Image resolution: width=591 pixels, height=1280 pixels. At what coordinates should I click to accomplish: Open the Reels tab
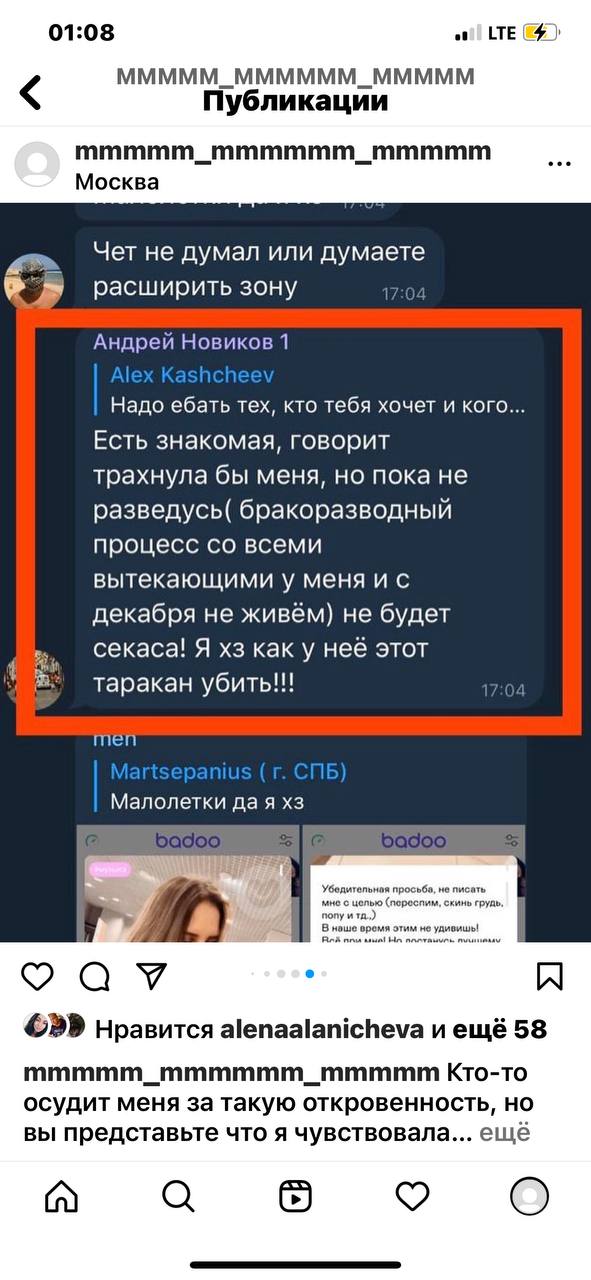click(x=295, y=1194)
